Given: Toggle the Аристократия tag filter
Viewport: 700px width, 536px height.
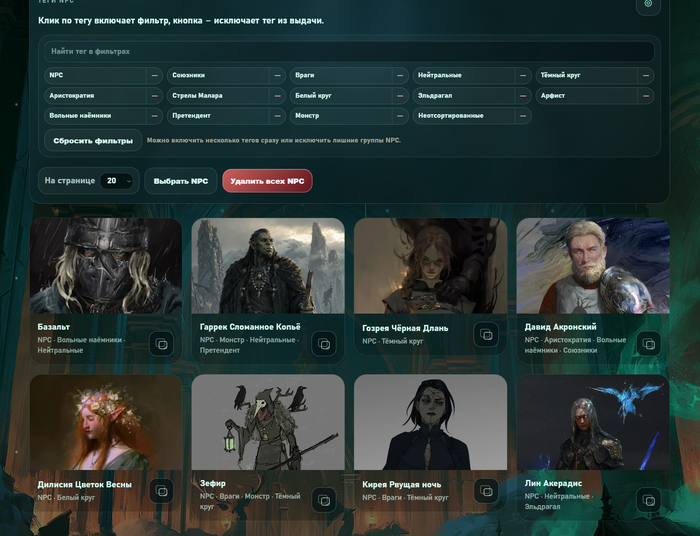Looking at the screenshot, I should pyautogui.click(x=95, y=96).
